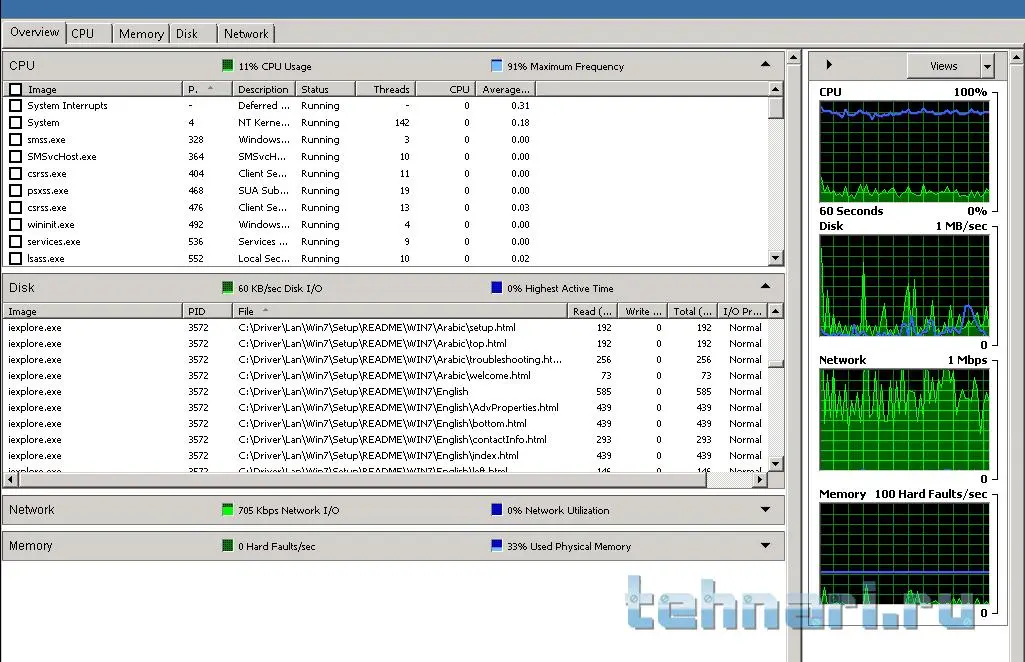Expand the Memory section
Viewport: 1025px width, 662px height.
[765, 546]
